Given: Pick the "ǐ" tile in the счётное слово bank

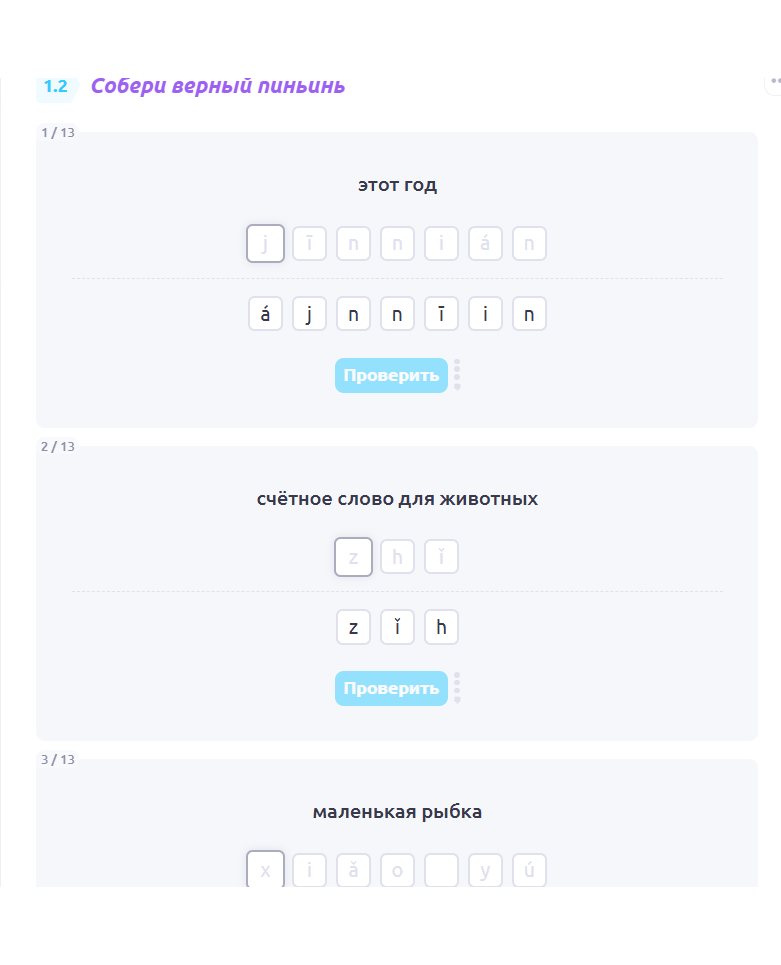Looking at the screenshot, I should [x=397, y=627].
